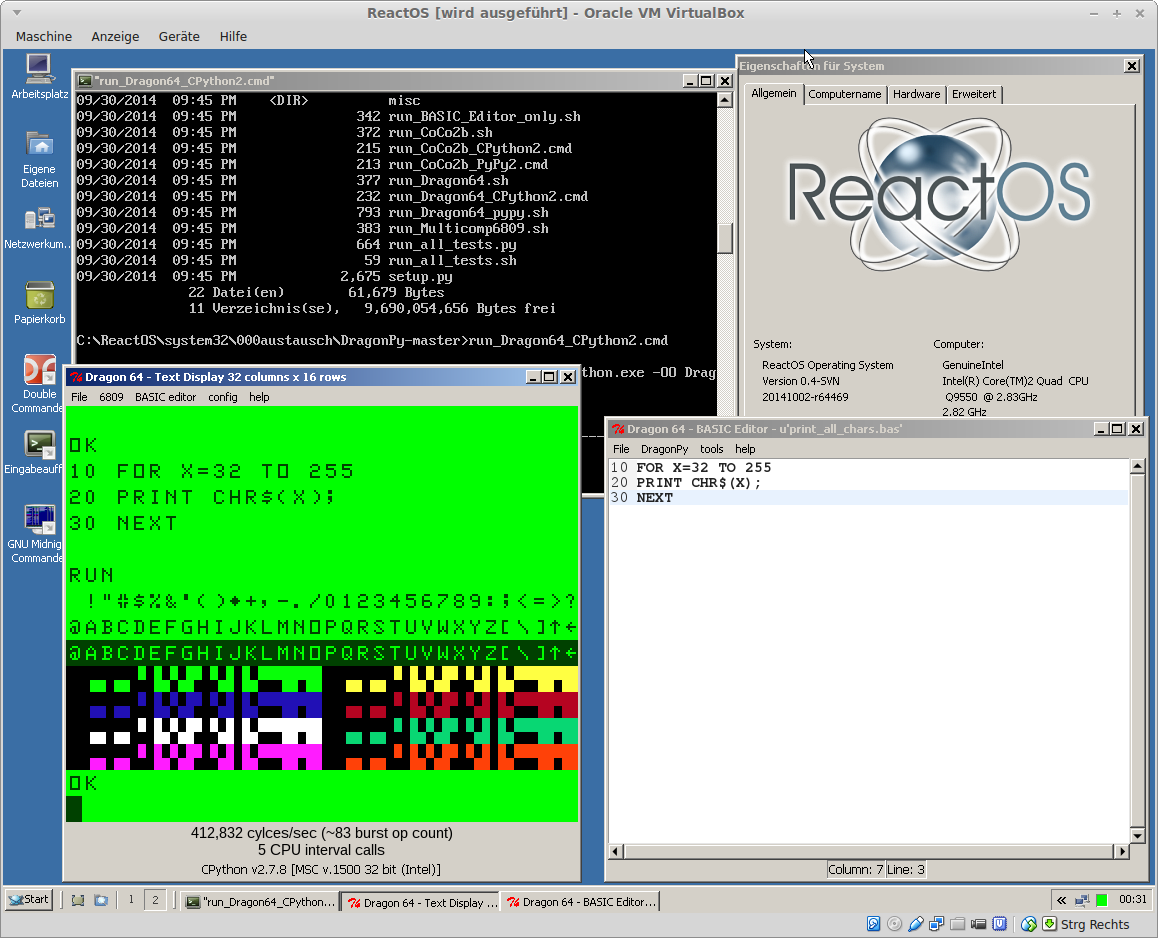Open the config menu in Text Display
Image resolution: width=1158 pixels, height=938 pixels.
(222, 397)
